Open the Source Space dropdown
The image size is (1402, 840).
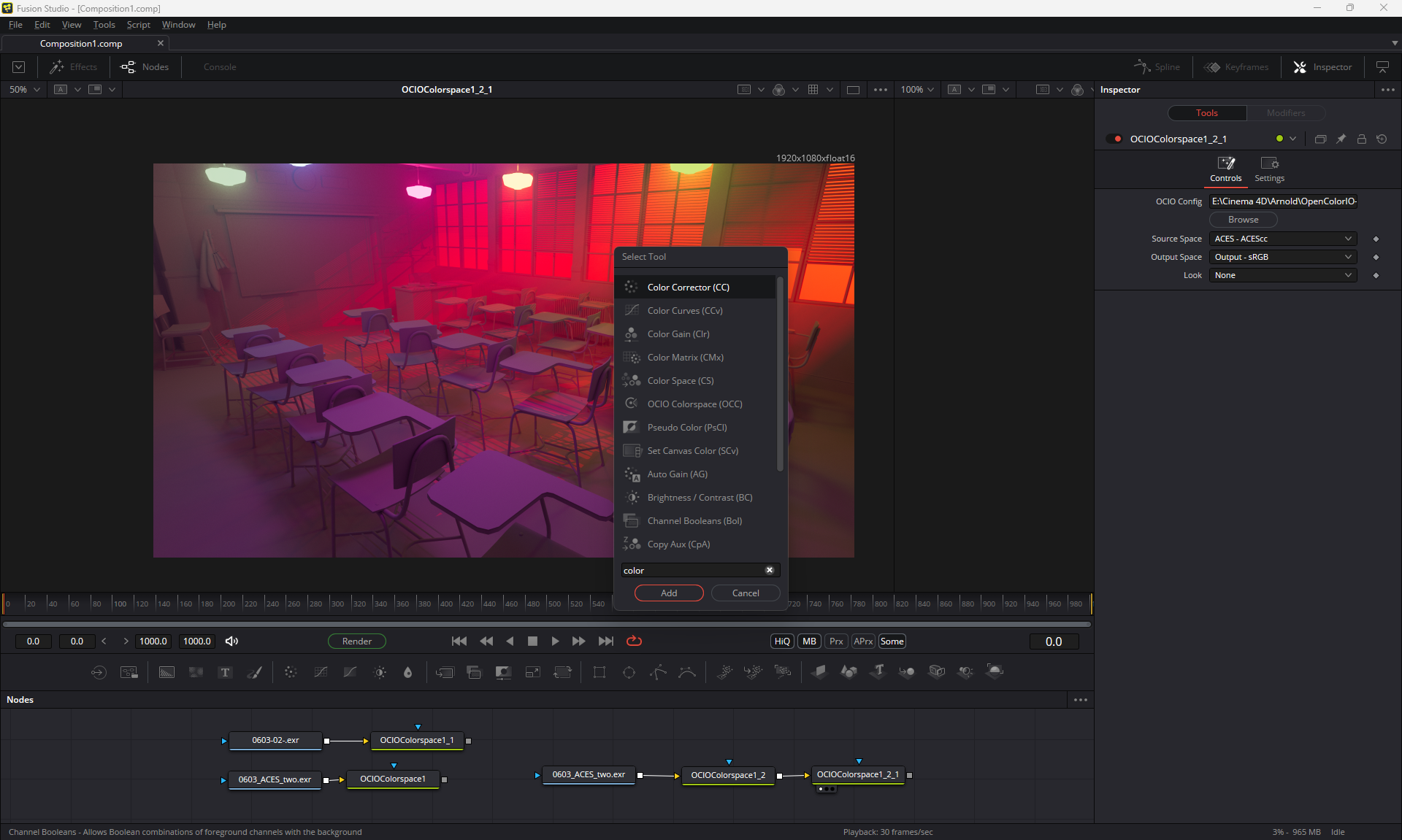tap(1282, 239)
